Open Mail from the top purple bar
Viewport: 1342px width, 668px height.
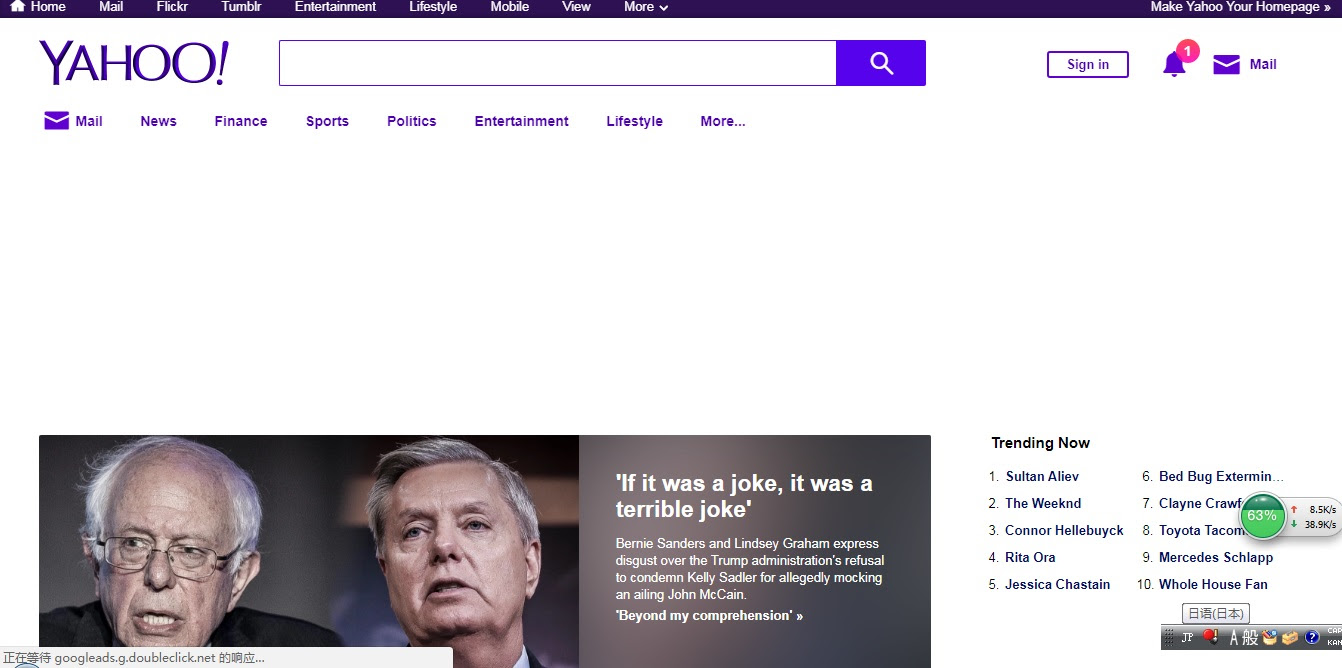point(111,6)
